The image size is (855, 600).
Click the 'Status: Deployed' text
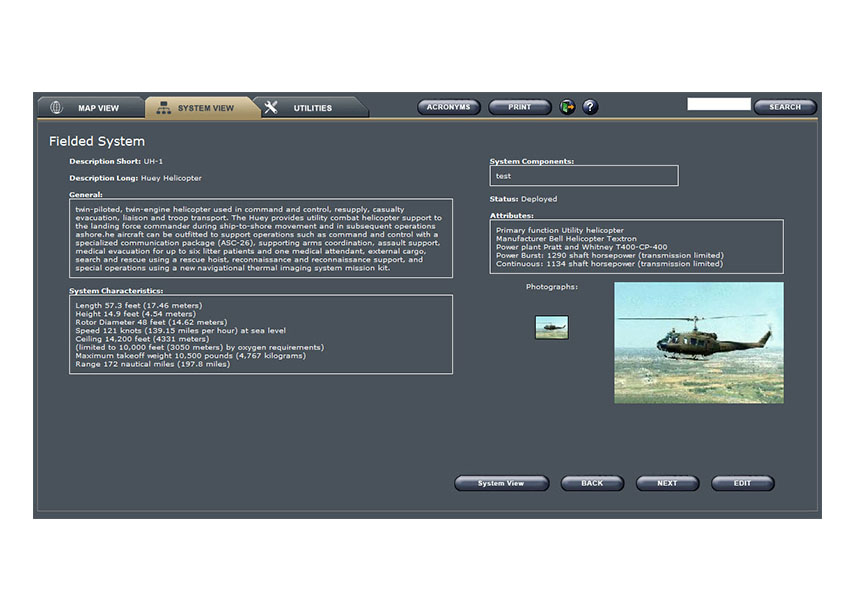523,199
